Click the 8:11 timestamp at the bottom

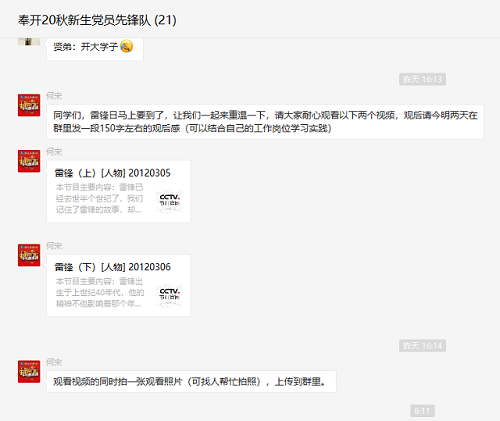(x=422, y=411)
